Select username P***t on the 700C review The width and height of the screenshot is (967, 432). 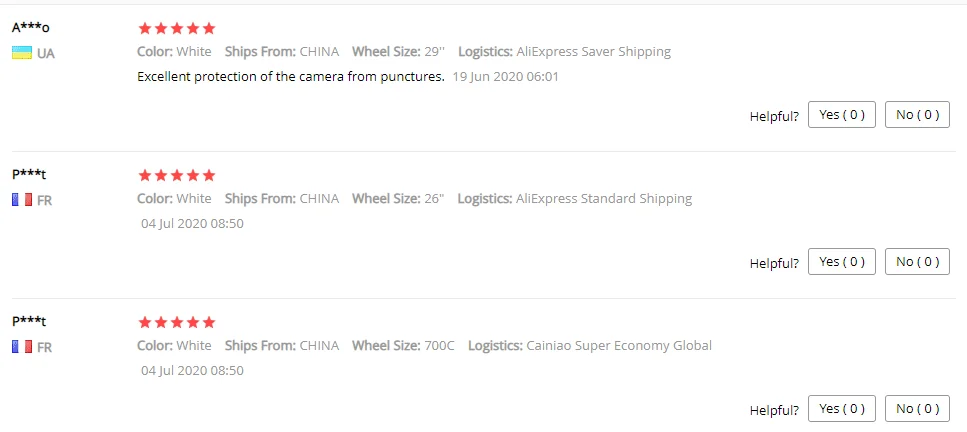point(29,322)
